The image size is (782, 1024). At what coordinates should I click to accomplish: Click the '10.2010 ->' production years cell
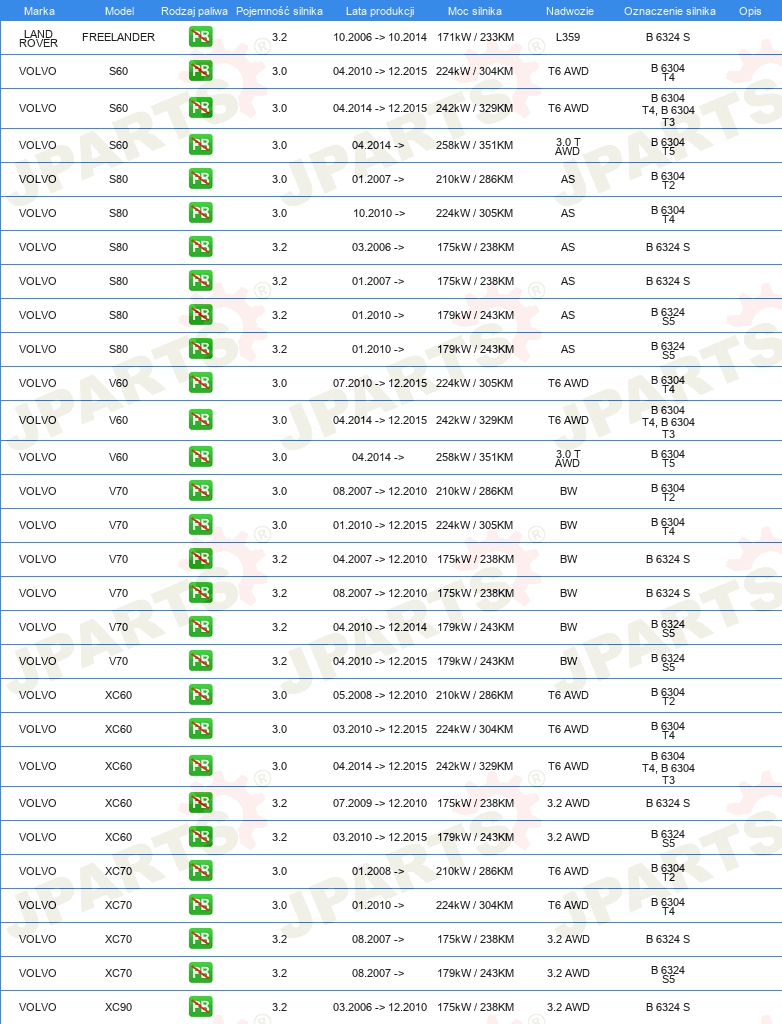[x=379, y=213]
